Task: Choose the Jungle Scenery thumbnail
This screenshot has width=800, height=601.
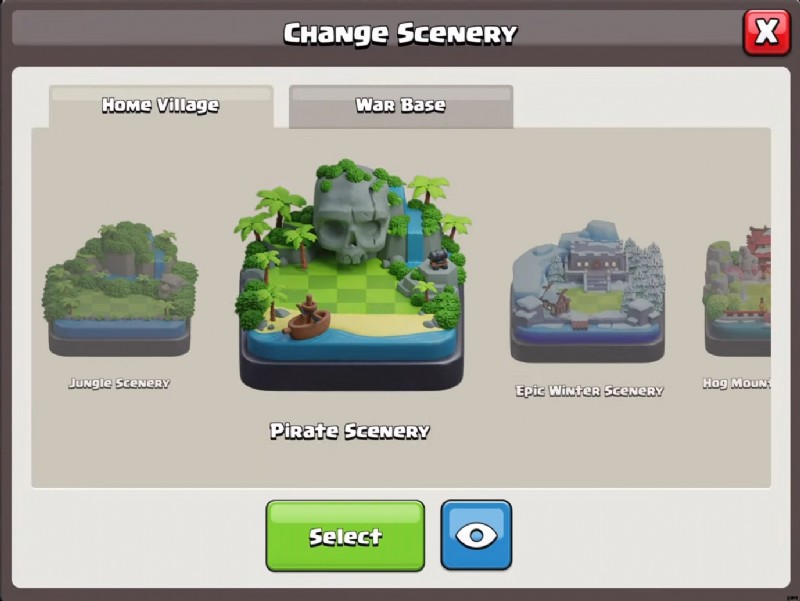Action: point(120,289)
